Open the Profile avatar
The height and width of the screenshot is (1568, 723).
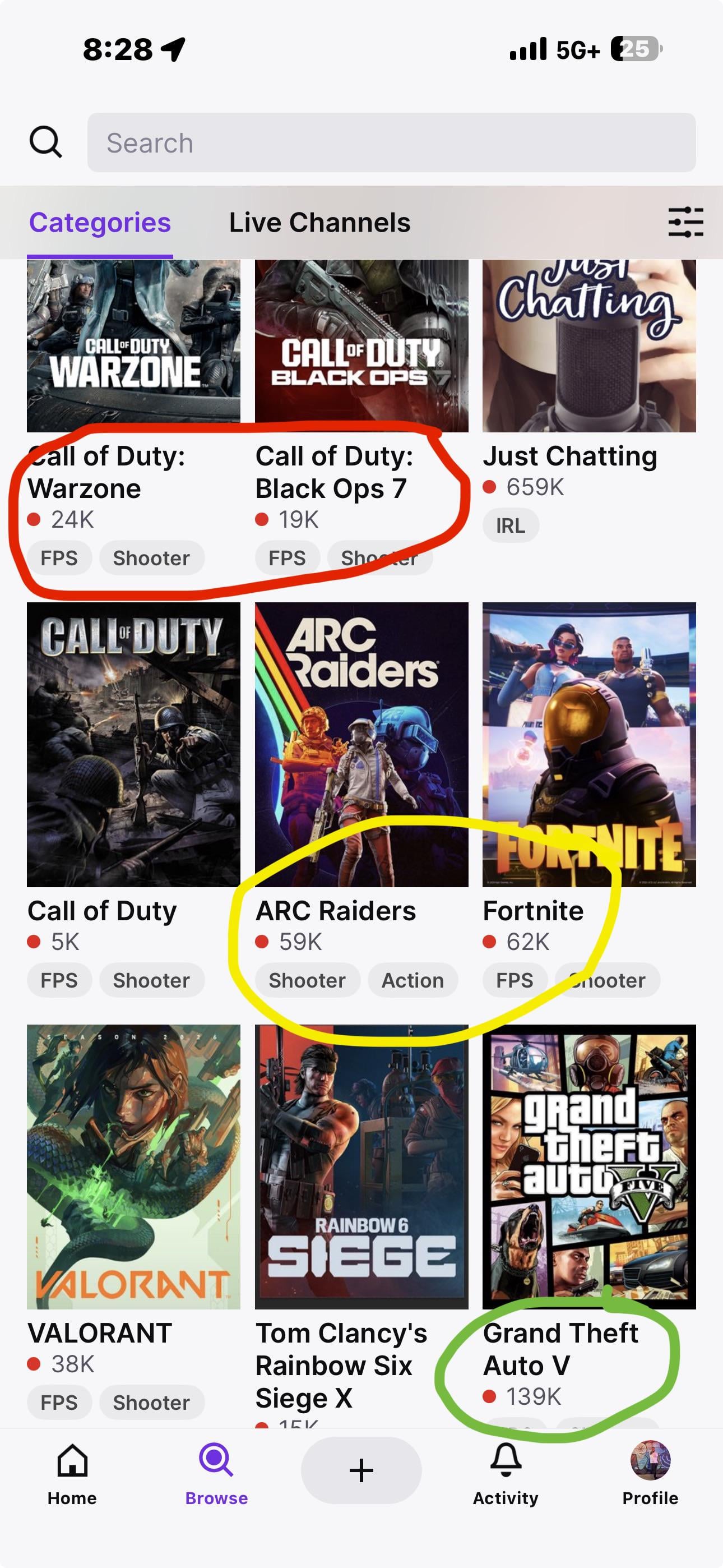[650, 1473]
